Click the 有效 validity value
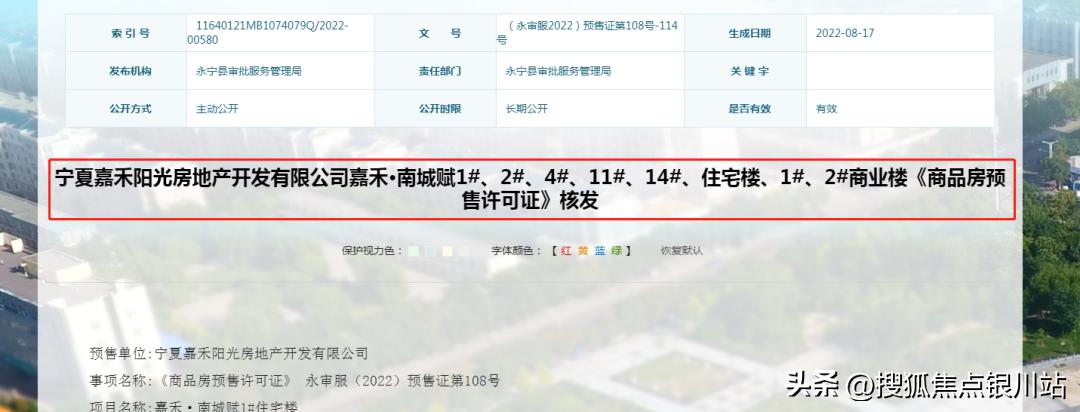The width and height of the screenshot is (1080, 412). 827,108
